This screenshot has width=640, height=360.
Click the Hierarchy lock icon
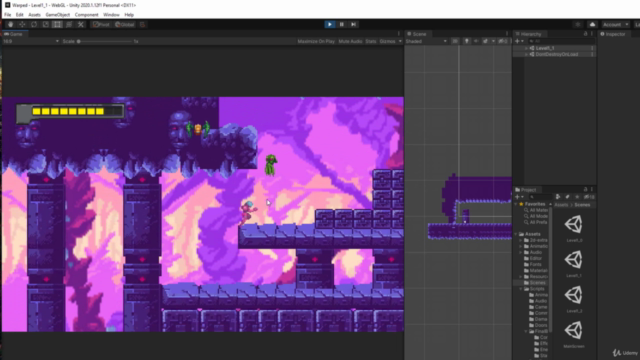585,34
